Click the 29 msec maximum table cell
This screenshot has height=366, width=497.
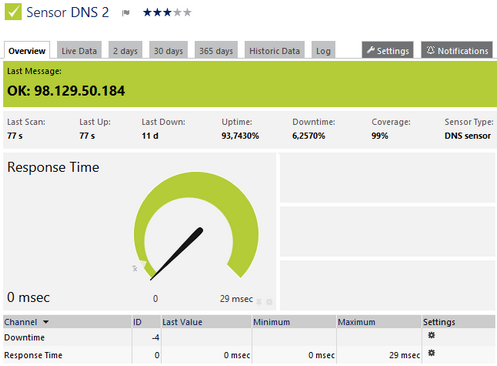(x=404, y=355)
